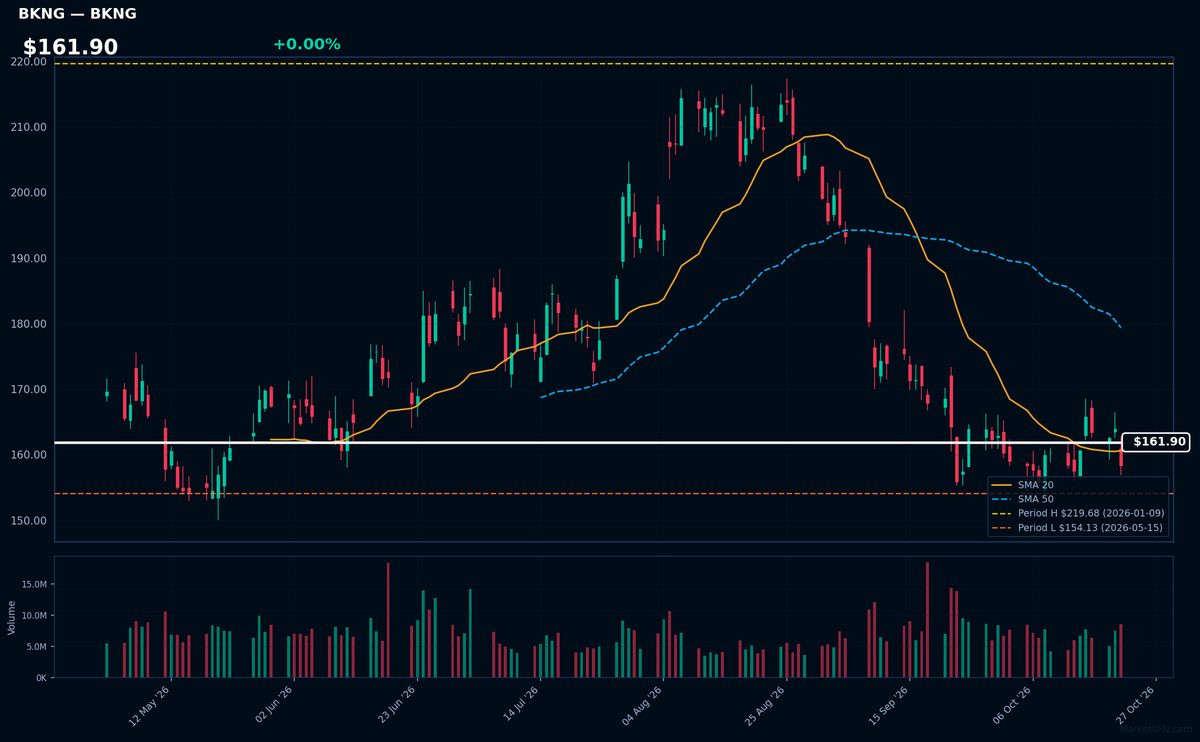The image size is (1200, 742).
Task: Click the +0.00% change label
Action: pos(306,44)
